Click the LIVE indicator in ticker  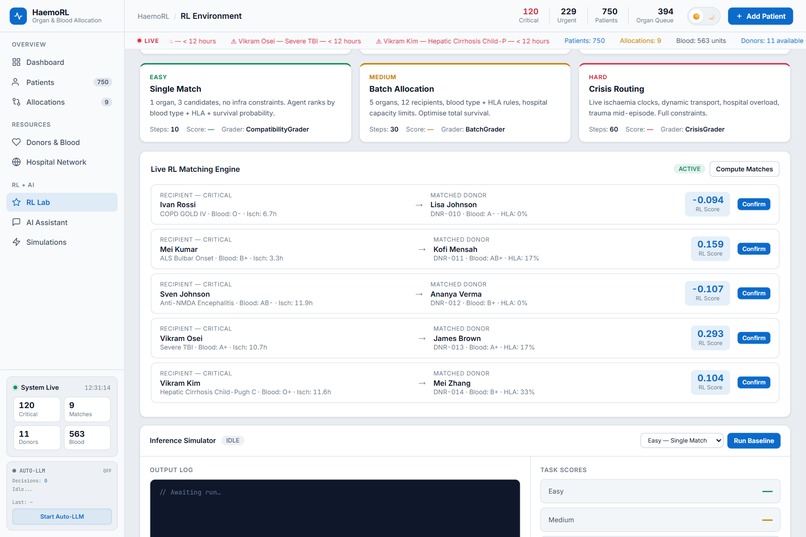pos(148,41)
